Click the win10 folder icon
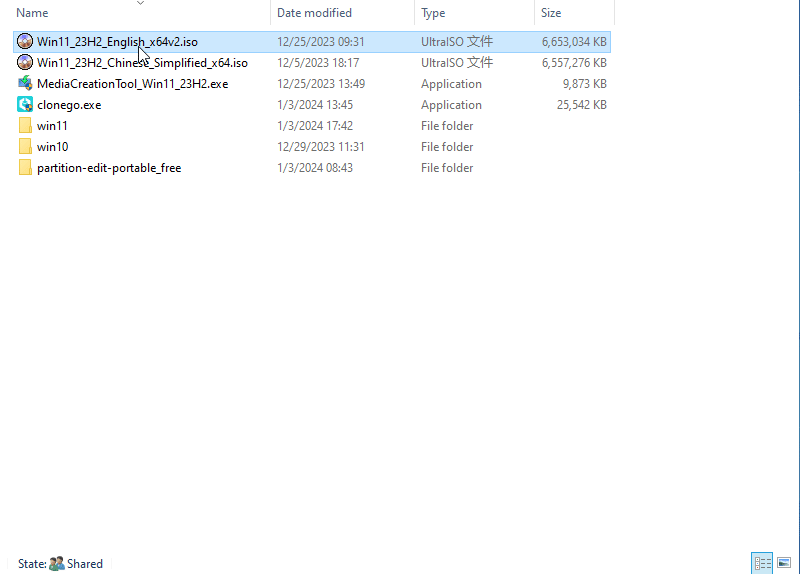 click(24, 146)
